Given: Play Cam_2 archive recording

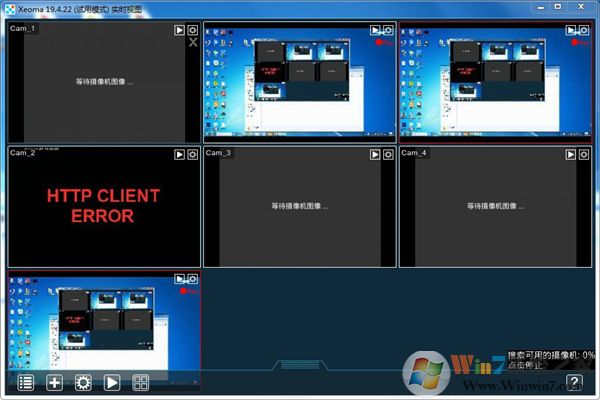Looking at the screenshot, I should 179,155.
